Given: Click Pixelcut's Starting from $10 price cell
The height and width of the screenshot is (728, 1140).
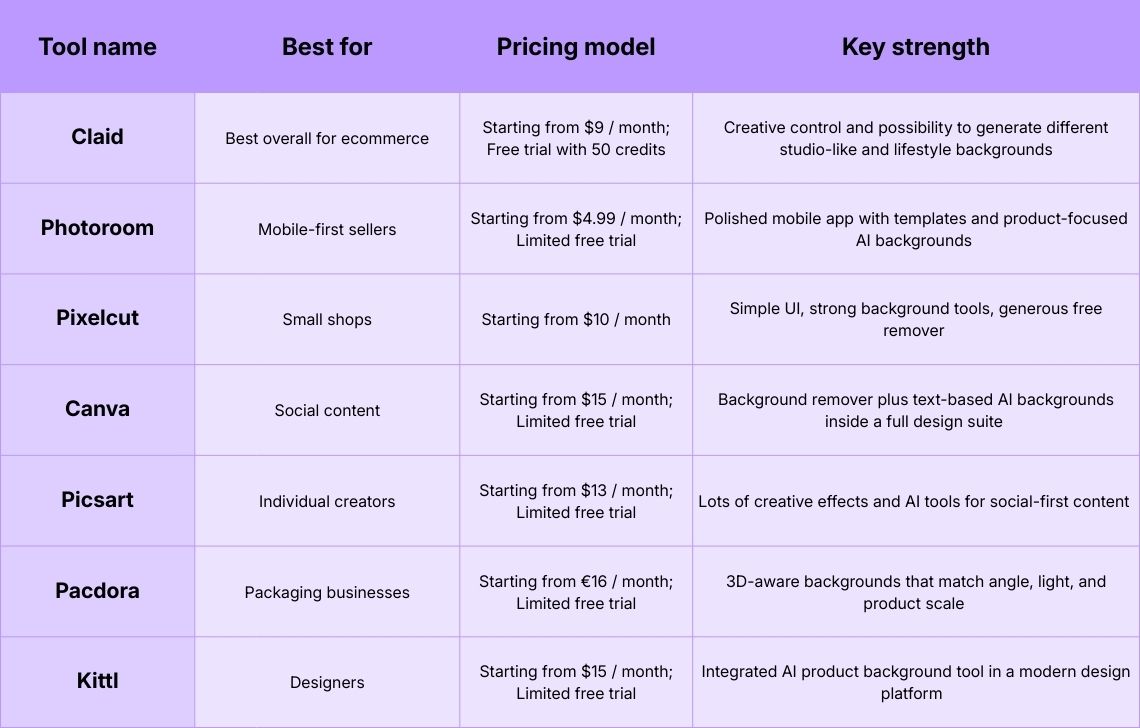Looking at the screenshot, I should 576,320.
